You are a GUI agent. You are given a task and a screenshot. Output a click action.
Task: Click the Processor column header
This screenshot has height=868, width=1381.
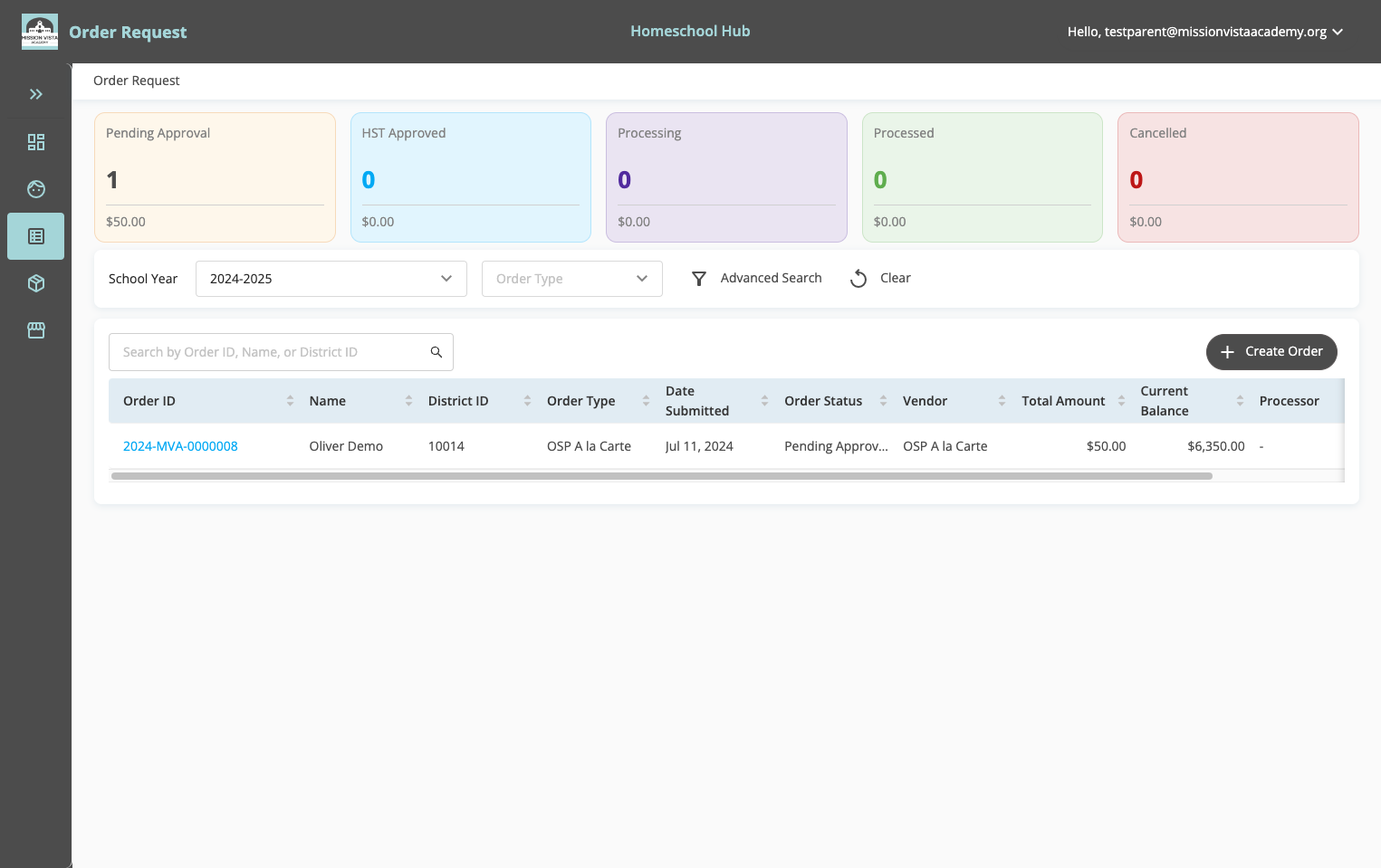click(1290, 401)
